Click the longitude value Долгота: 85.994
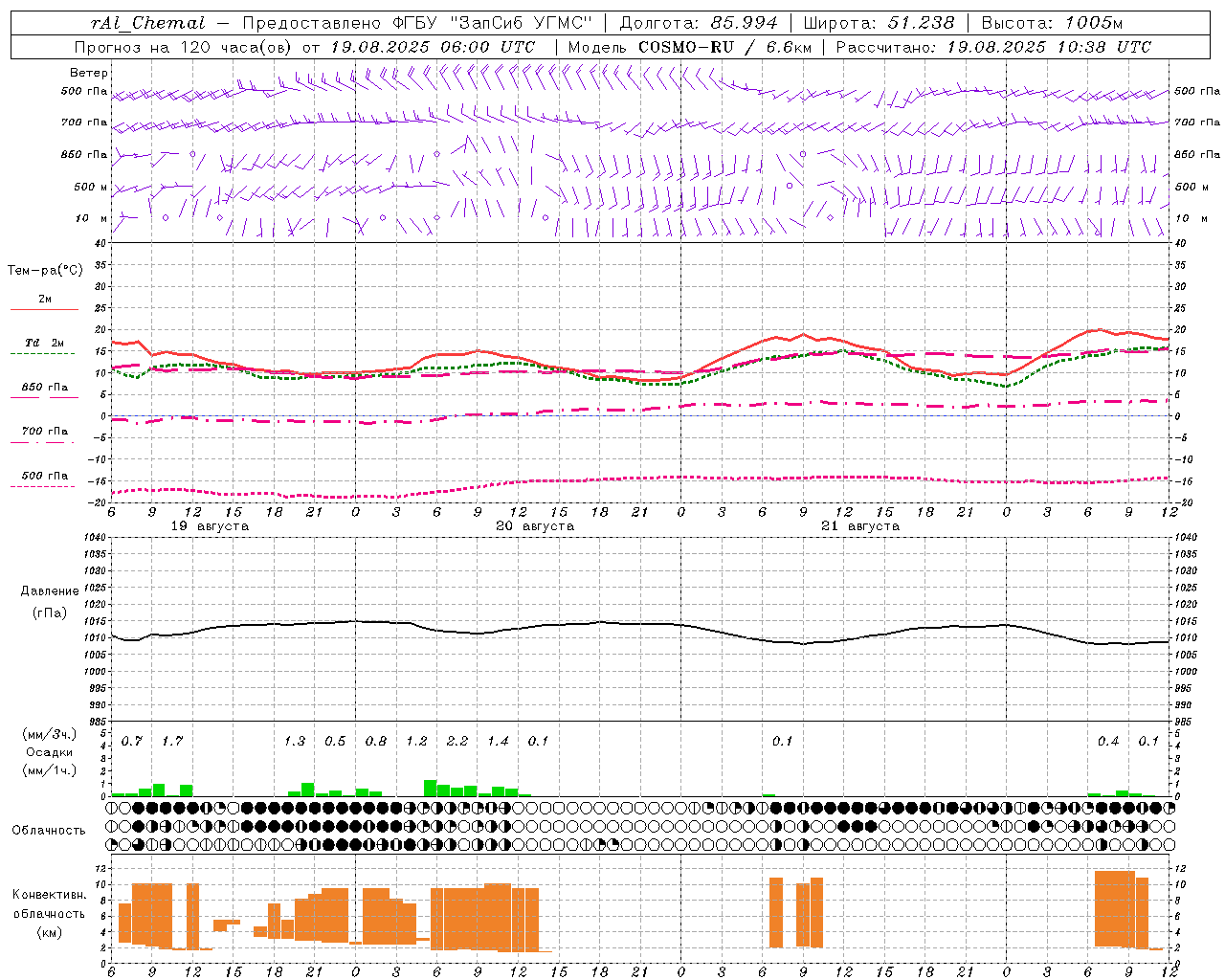Screen dimensions: 1225x980 tap(698, 23)
